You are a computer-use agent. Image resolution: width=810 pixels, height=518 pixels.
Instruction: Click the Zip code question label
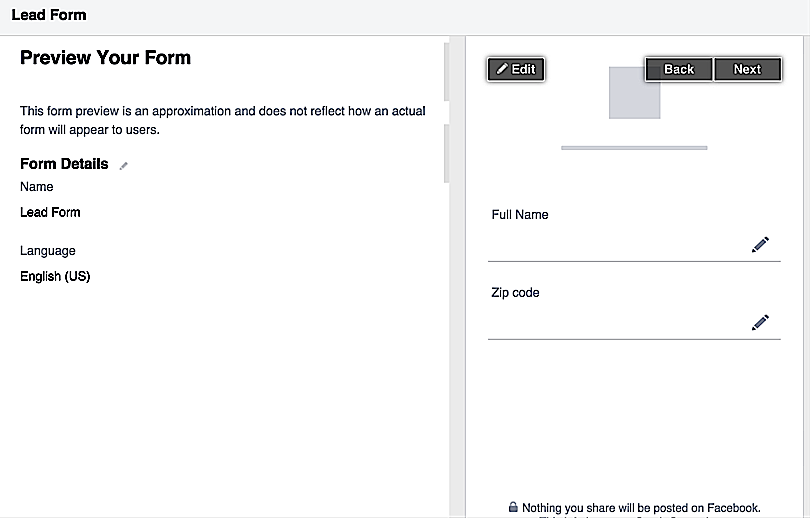[x=515, y=293]
